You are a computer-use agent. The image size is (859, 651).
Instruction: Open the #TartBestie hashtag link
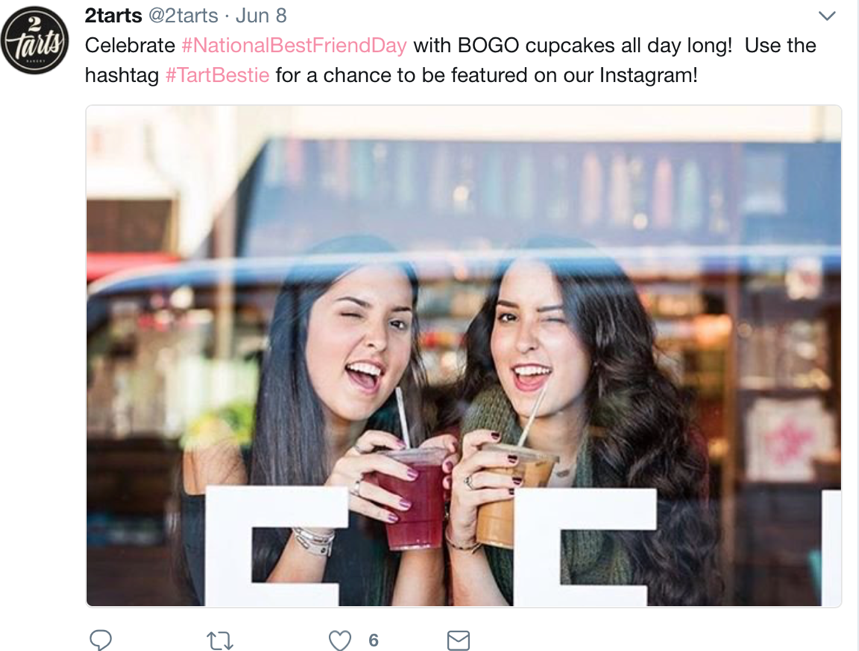coord(217,75)
